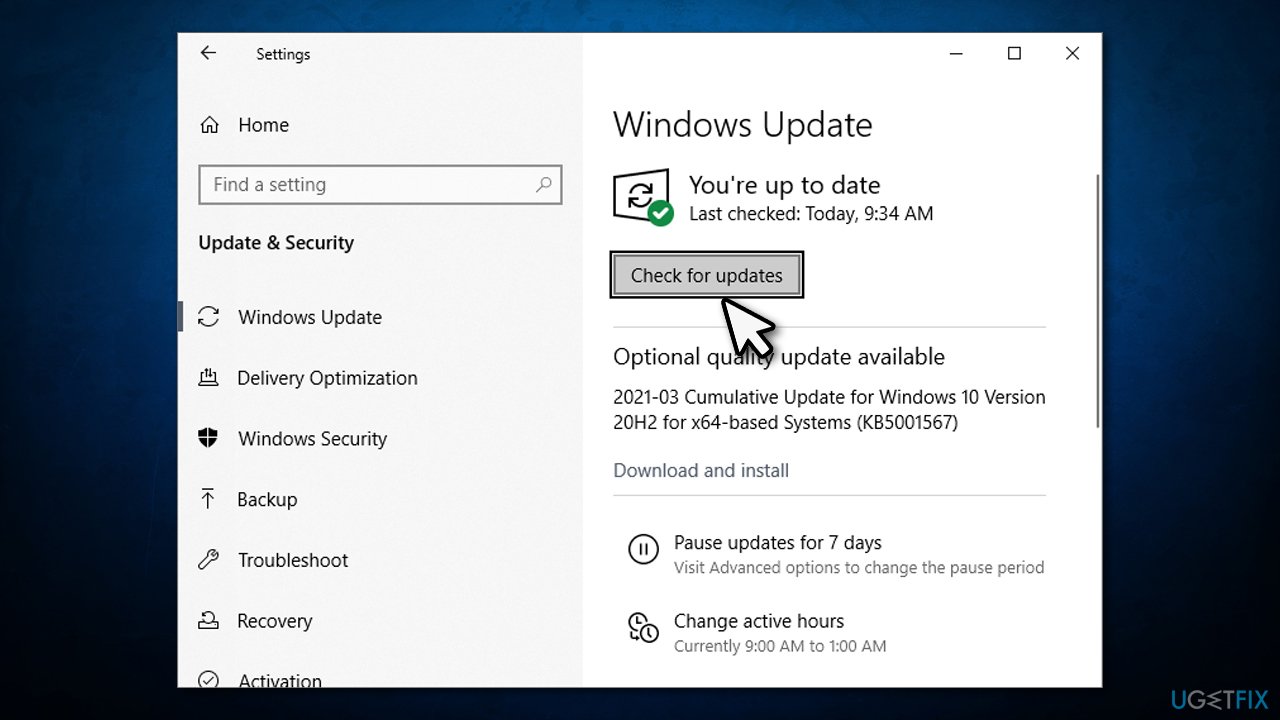
Task: Minimize the Settings window
Action: click(955, 54)
